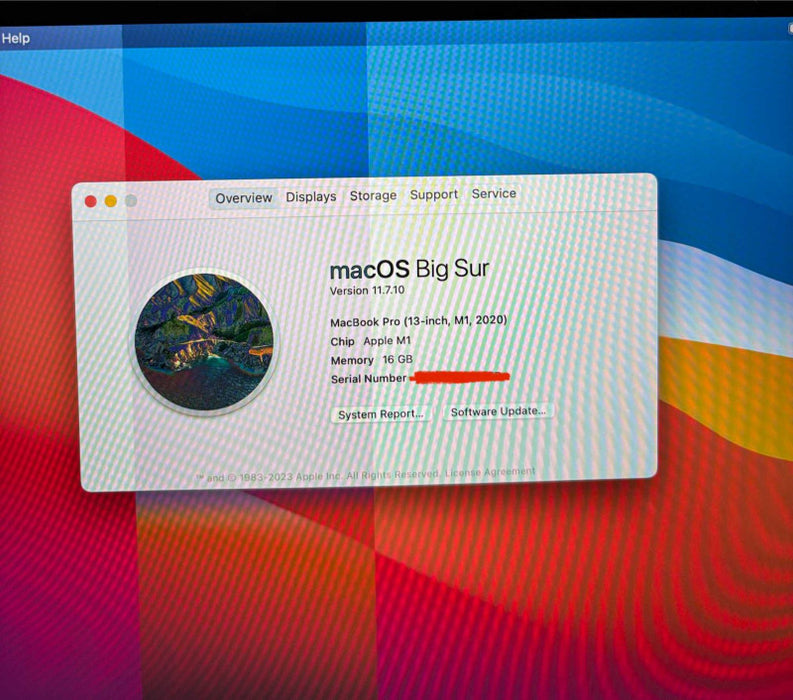Switch to the Displays tab

tap(311, 196)
